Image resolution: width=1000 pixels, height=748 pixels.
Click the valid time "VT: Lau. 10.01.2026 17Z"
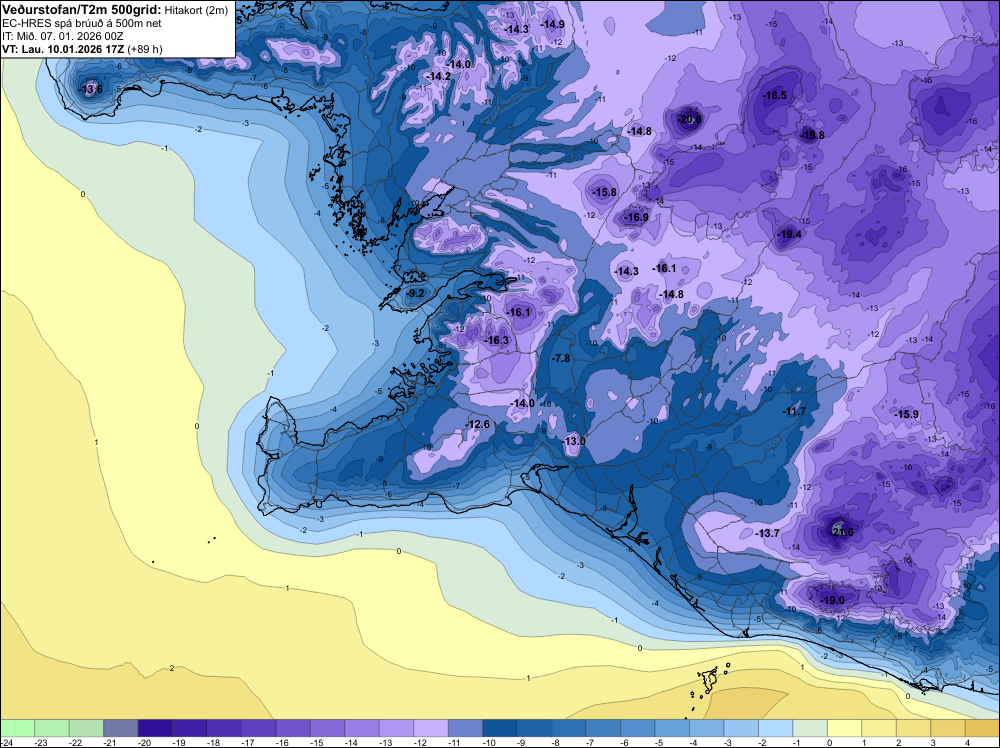pyautogui.click(x=62, y=48)
